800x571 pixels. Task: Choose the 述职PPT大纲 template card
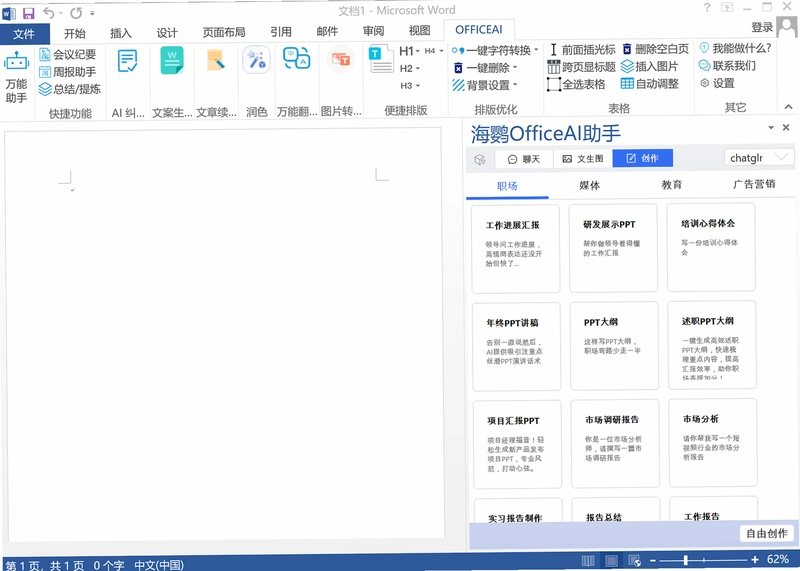coord(712,345)
